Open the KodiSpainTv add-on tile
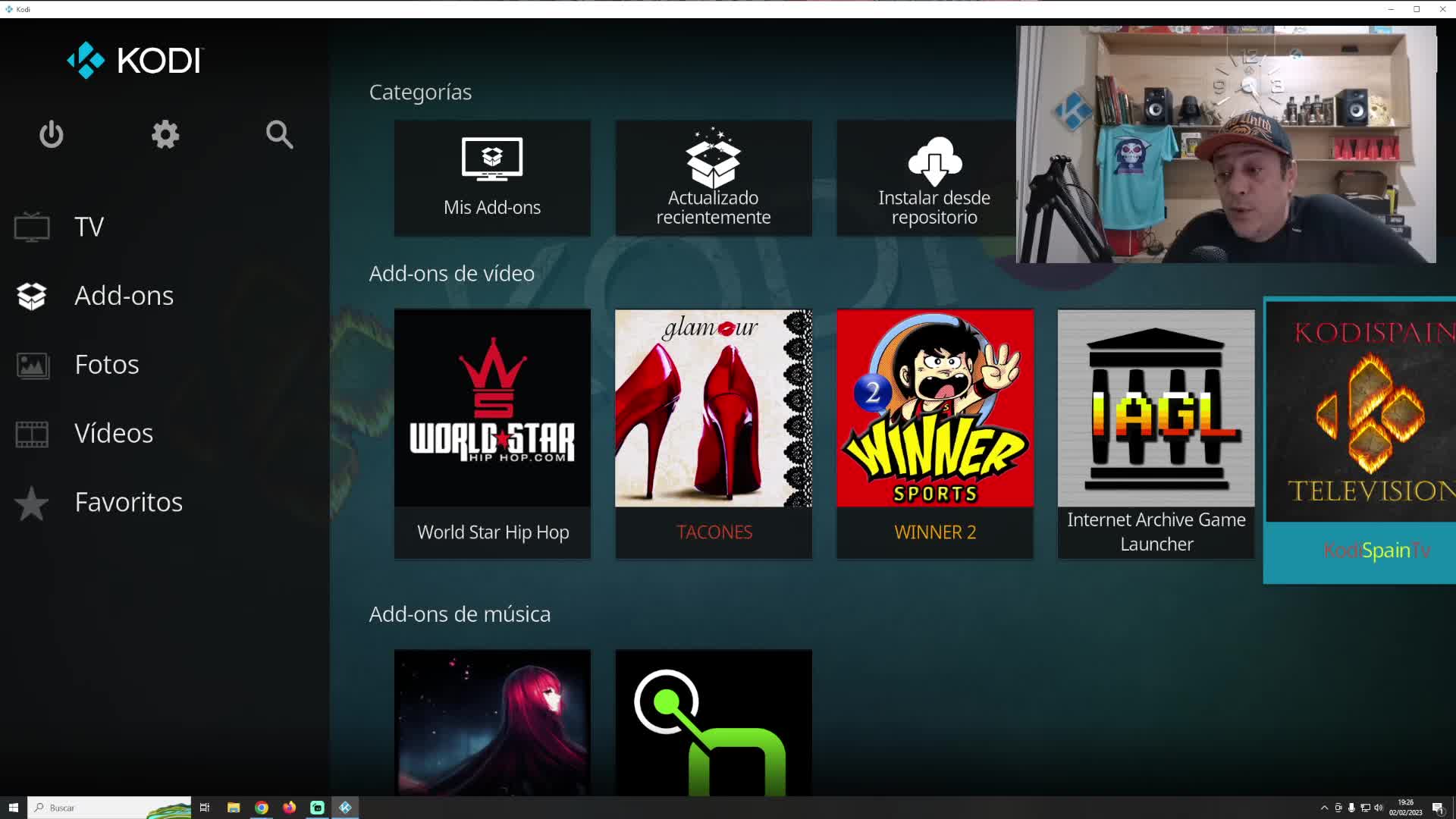The image size is (1456, 819). click(x=1360, y=440)
